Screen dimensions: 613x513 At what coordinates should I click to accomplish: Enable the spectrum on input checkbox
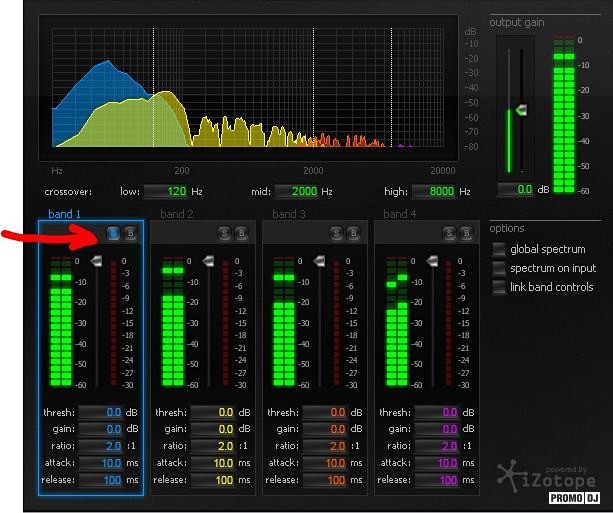(499, 268)
